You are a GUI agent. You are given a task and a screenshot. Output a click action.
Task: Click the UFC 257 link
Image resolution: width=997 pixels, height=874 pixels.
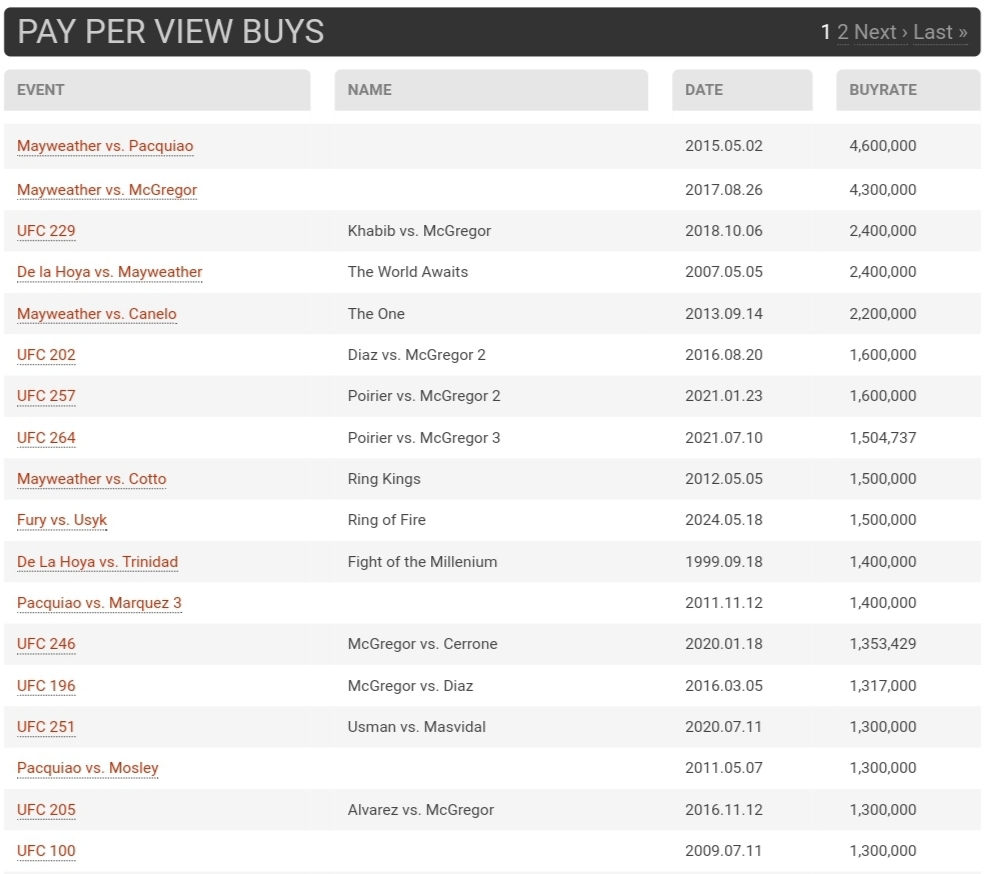[x=46, y=396]
